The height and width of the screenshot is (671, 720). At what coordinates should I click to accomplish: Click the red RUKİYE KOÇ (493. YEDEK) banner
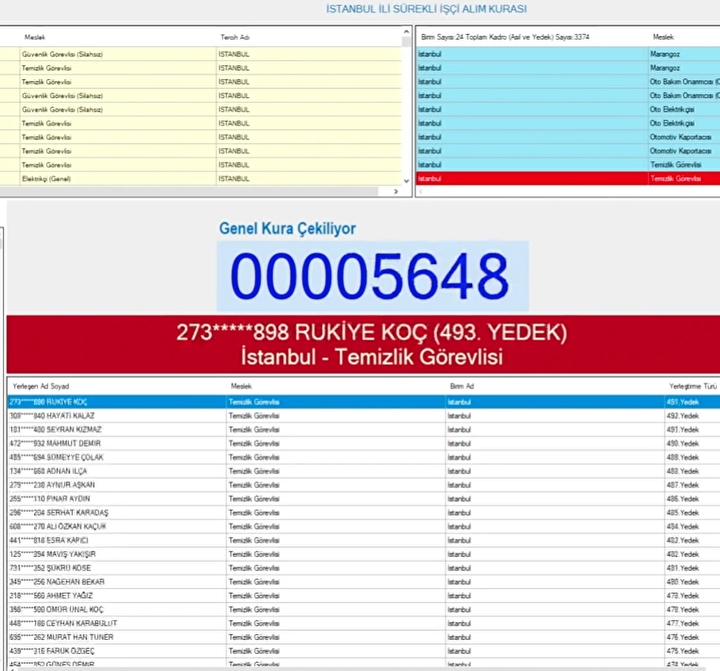click(x=363, y=344)
